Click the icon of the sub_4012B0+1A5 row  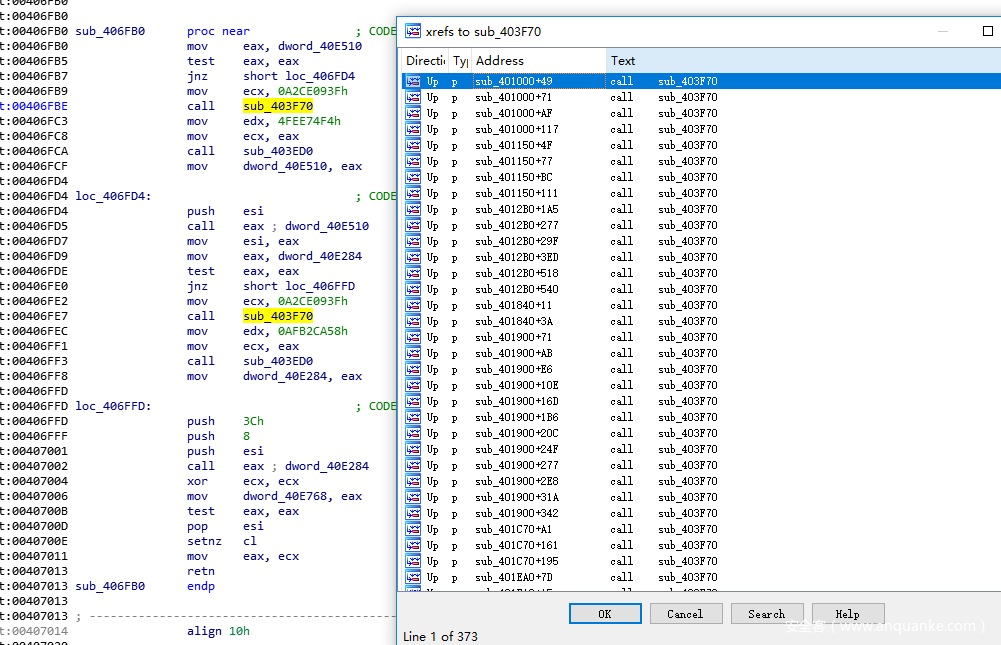(x=412, y=209)
